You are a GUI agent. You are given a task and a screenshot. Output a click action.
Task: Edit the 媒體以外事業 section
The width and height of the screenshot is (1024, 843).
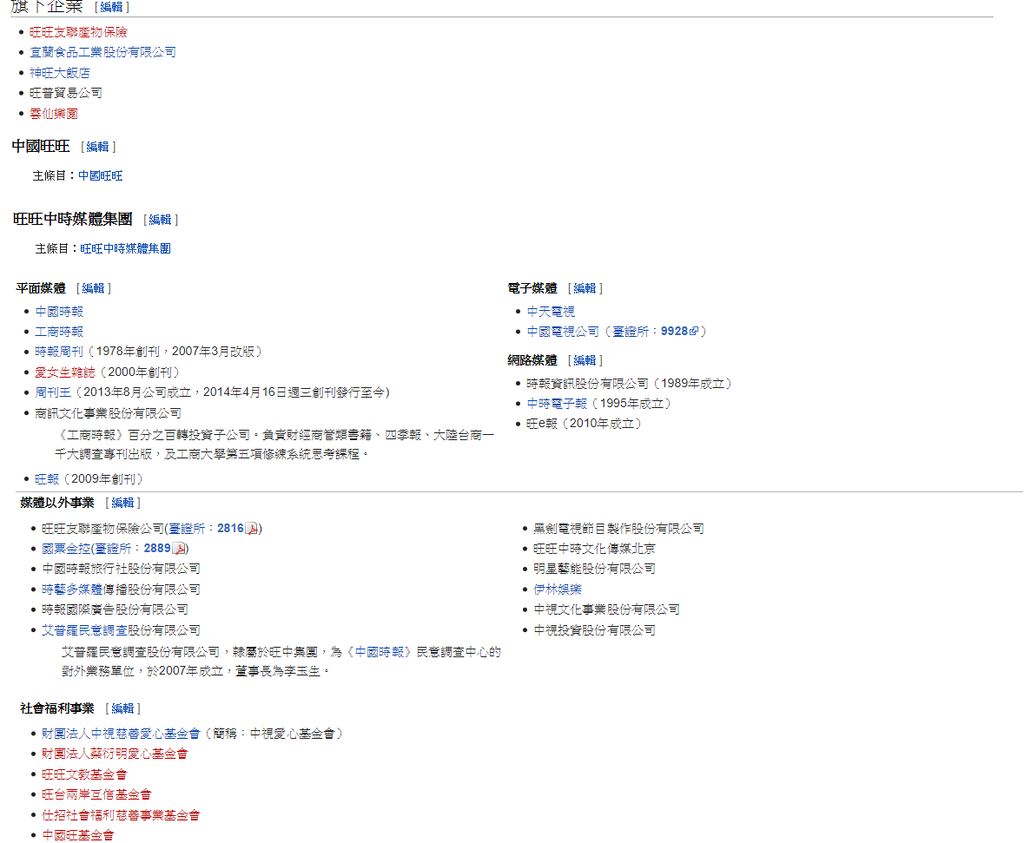tap(123, 502)
